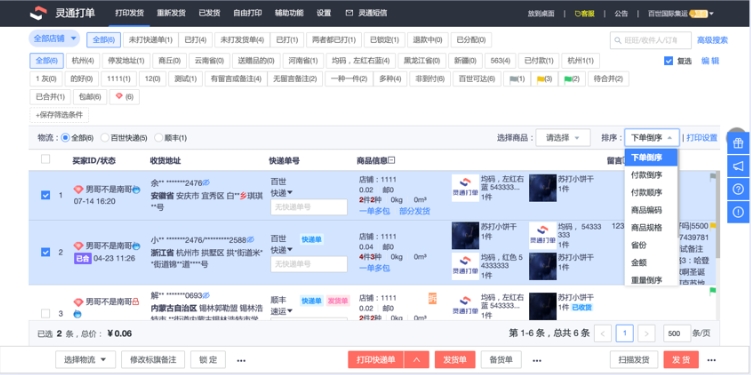Click the 500 条/页 page size field
The image size is (751, 375).
click(677, 333)
